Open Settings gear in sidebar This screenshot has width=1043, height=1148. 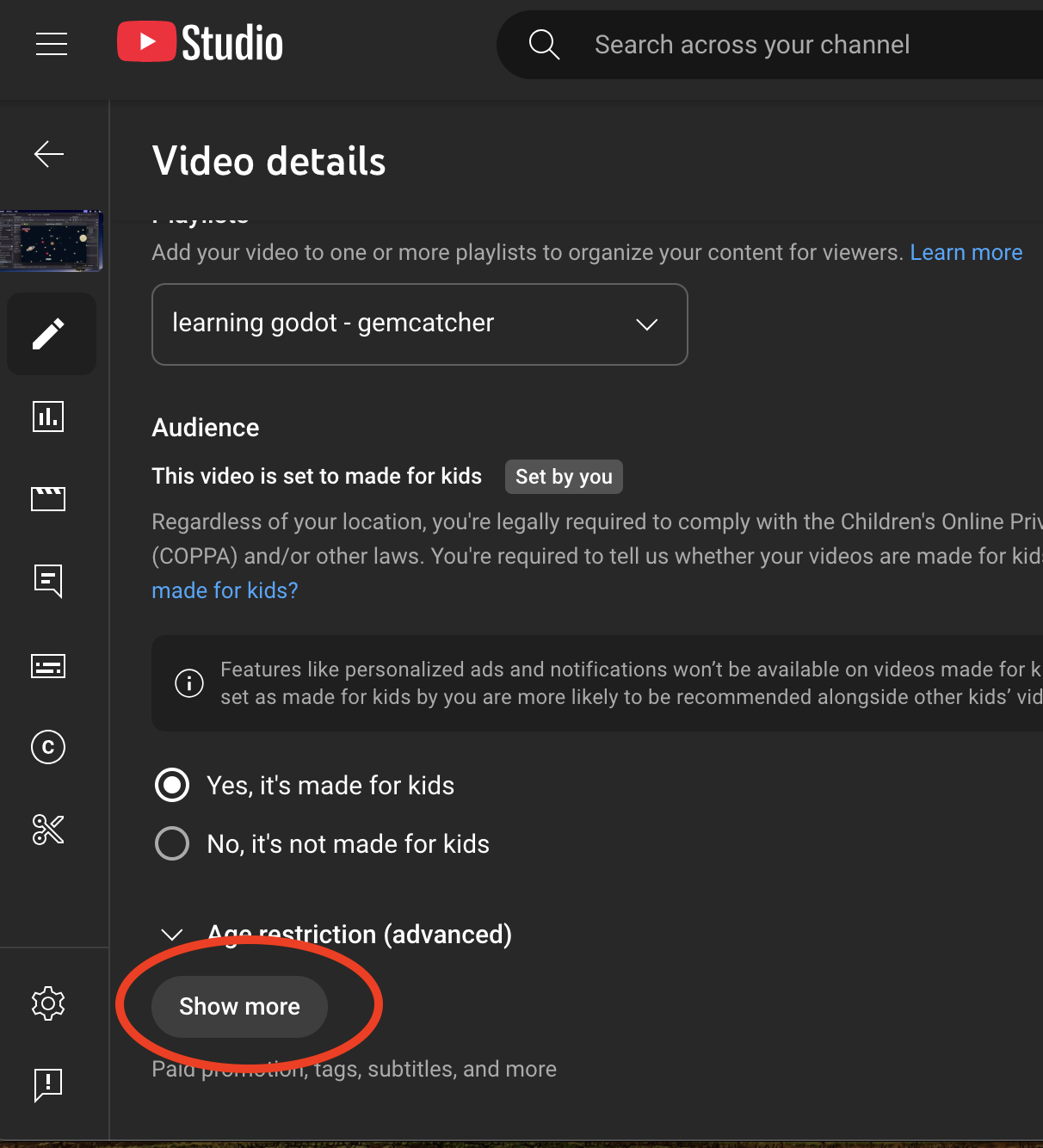[x=48, y=1003]
